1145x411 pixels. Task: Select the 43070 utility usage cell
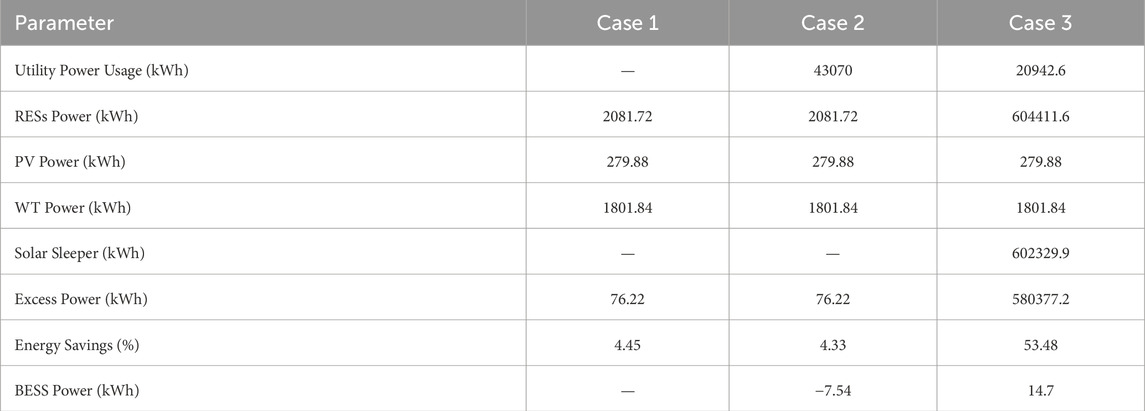(832, 71)
